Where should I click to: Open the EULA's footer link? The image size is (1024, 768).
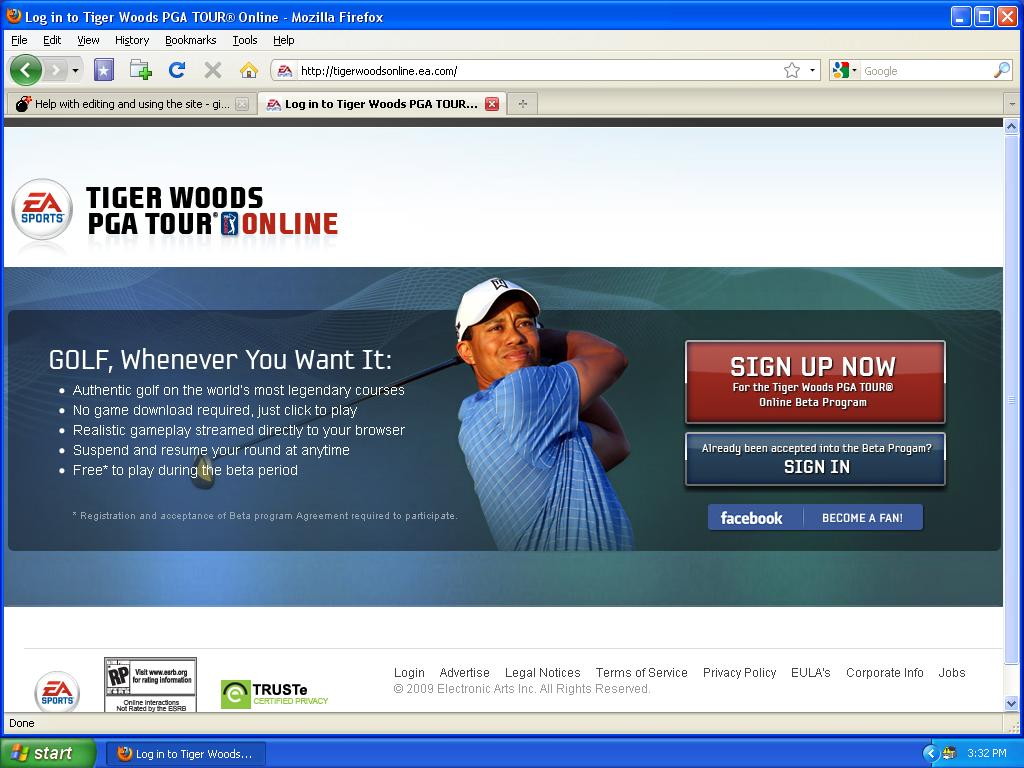810,673
